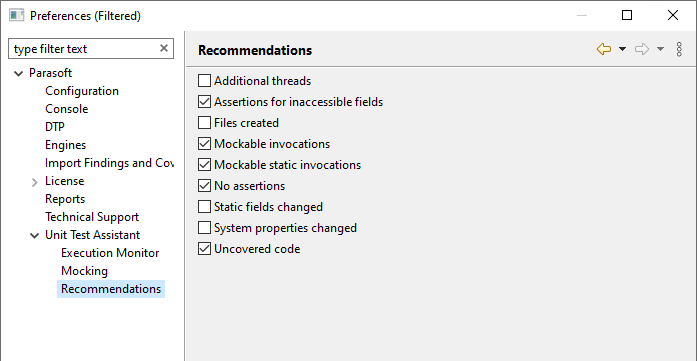Collapse the Parasoft tree node
Screen dimensions: 697x361
coord(19,73)
